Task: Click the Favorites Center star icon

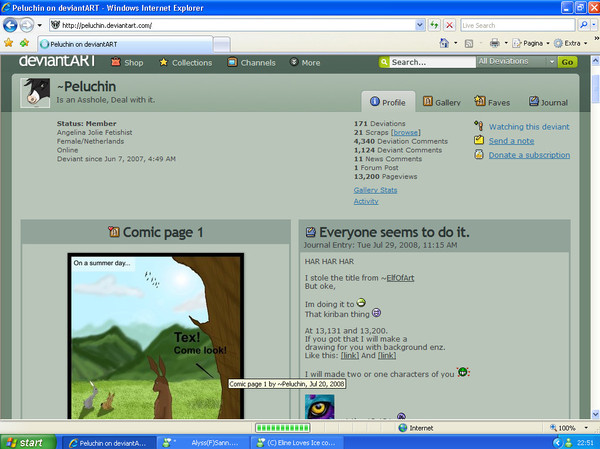Action: tap(8, 43)
